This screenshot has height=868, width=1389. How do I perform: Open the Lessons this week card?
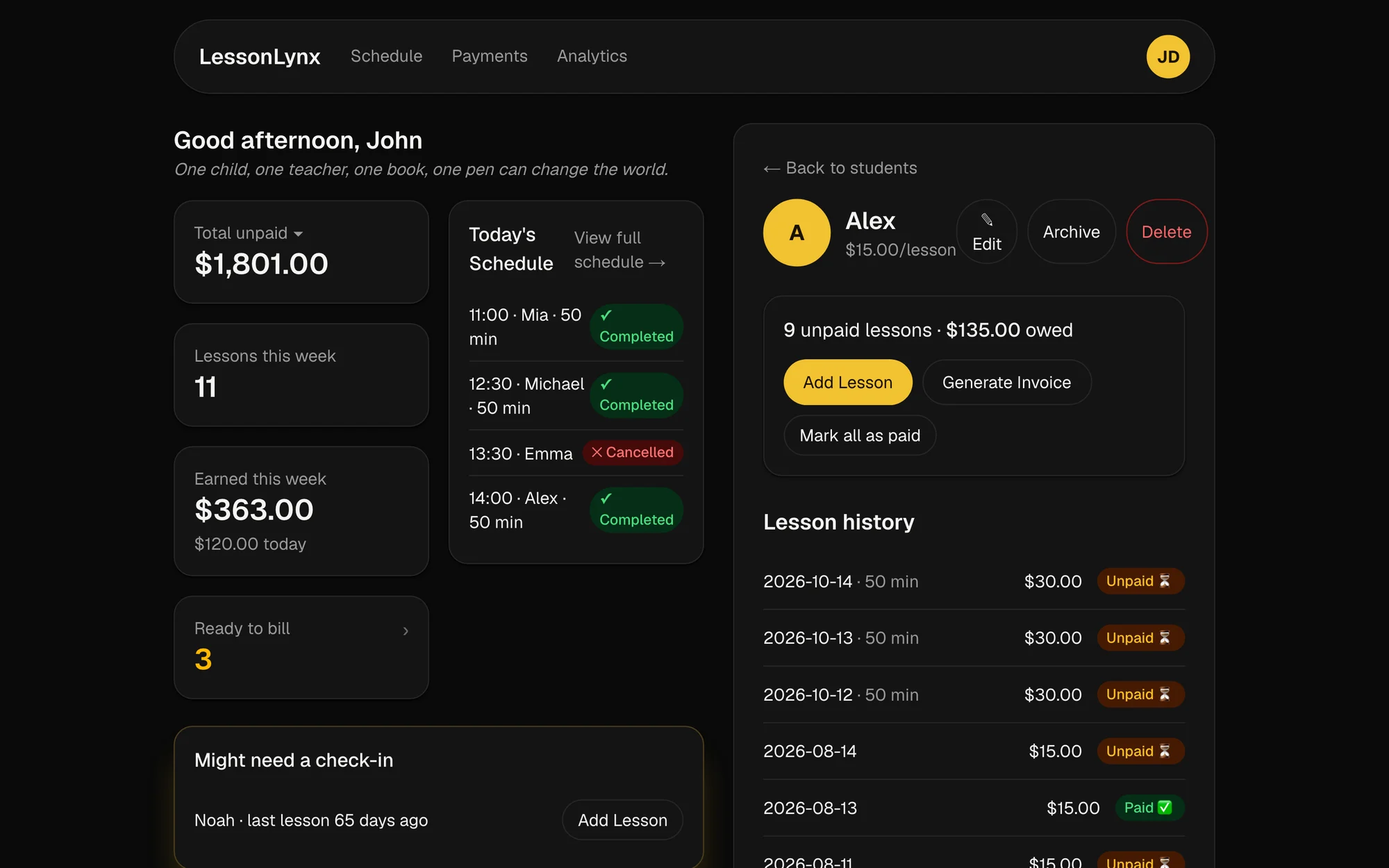coord(301,375)
